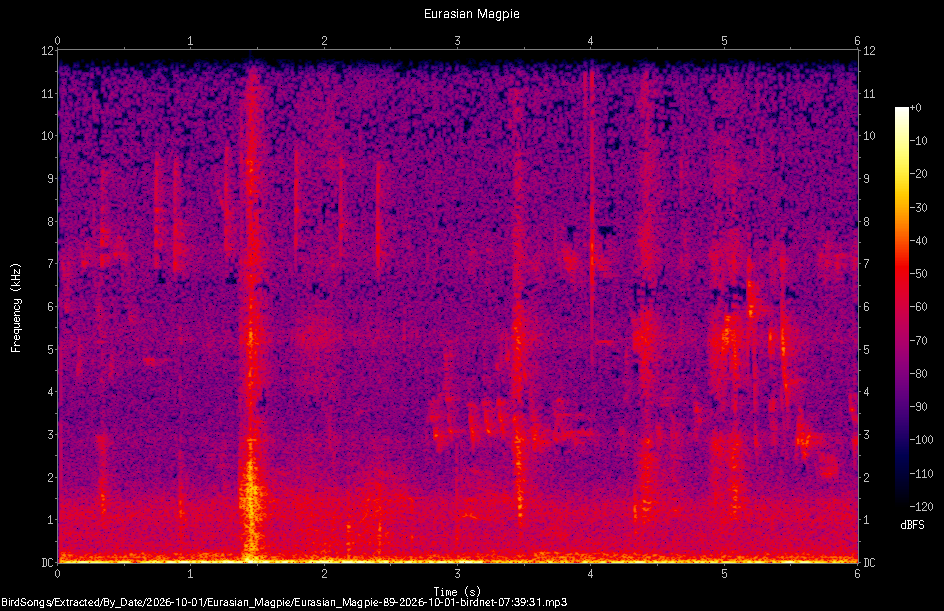
Task: Click the dBFS color gradient scale bar
Action: point(901,307)
